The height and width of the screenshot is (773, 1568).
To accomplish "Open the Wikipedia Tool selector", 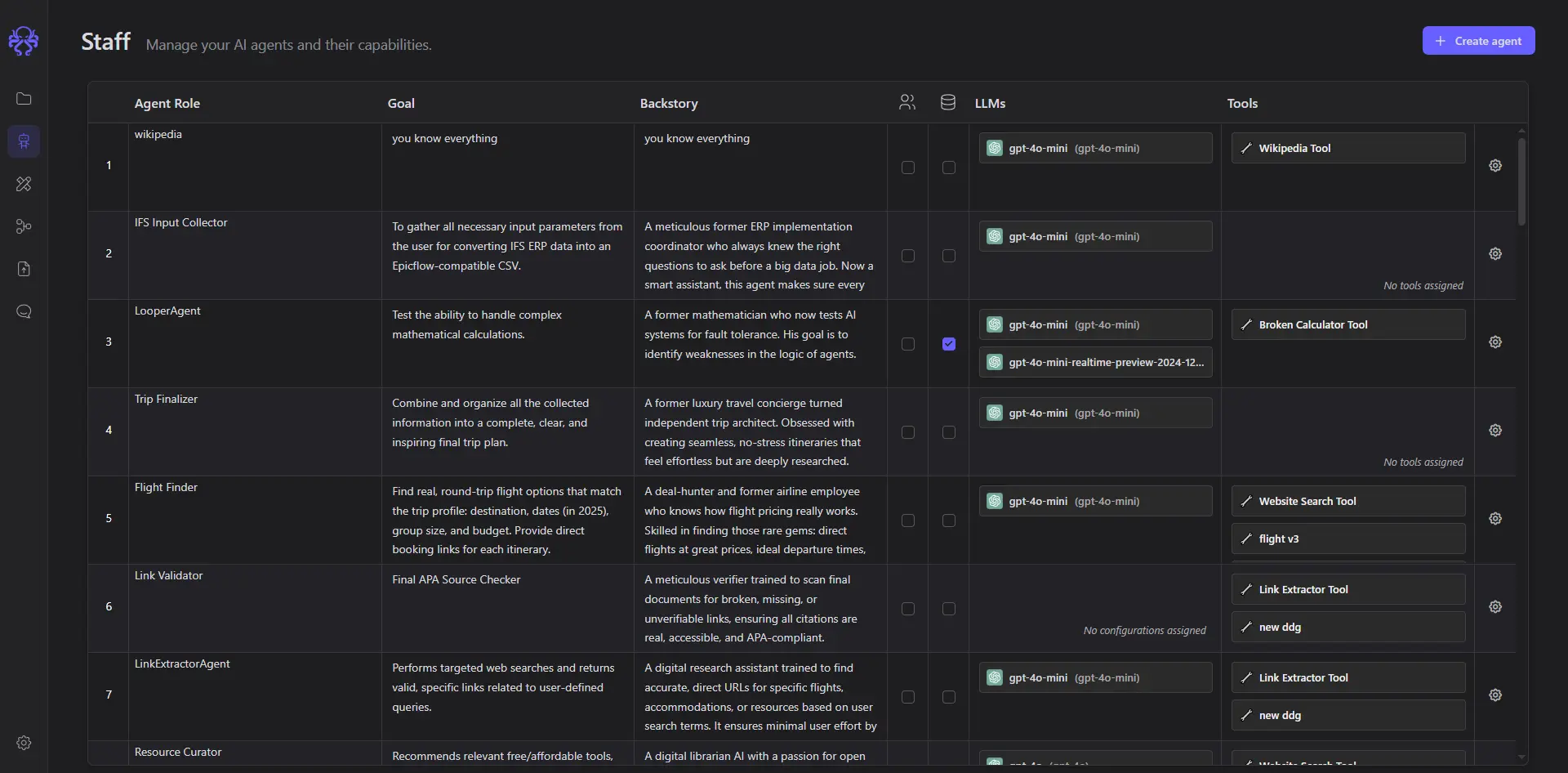I will (1347, 149).
